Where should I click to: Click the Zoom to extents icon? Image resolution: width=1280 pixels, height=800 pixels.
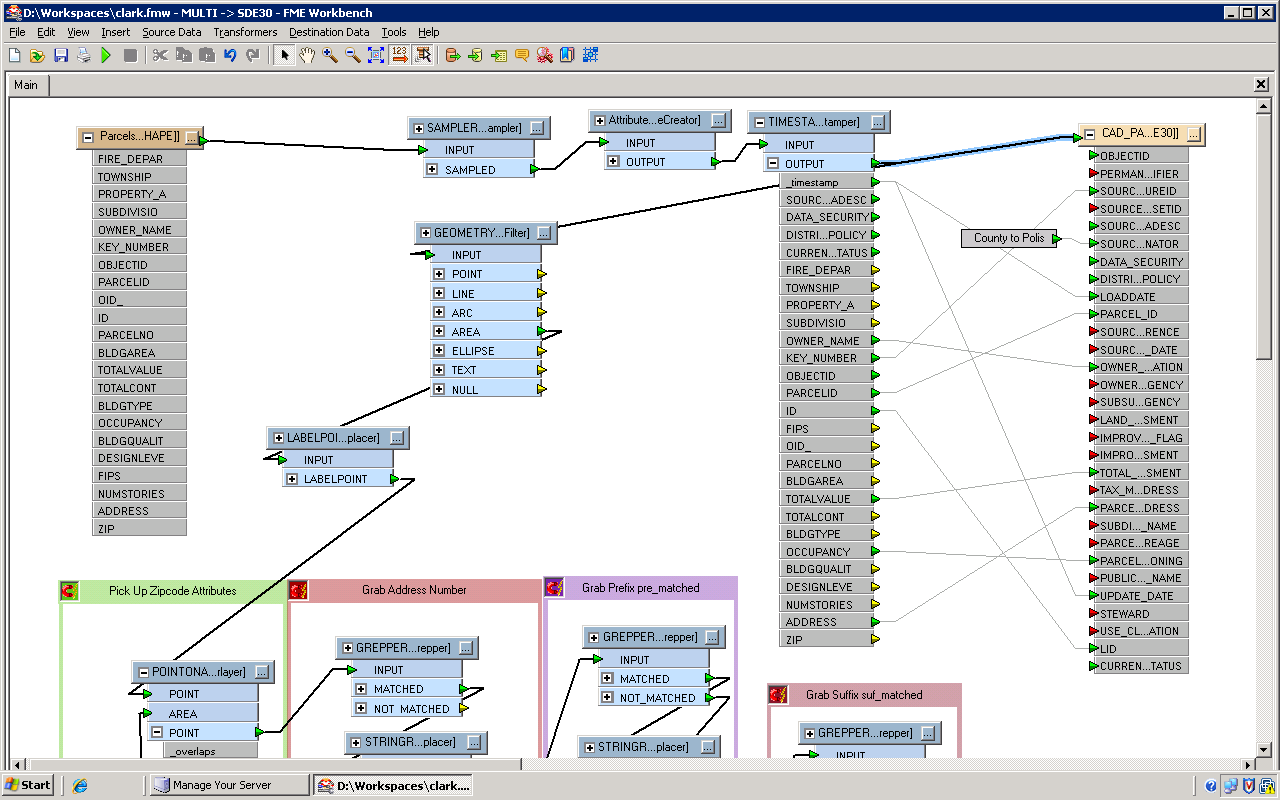[x=376, y=56]
